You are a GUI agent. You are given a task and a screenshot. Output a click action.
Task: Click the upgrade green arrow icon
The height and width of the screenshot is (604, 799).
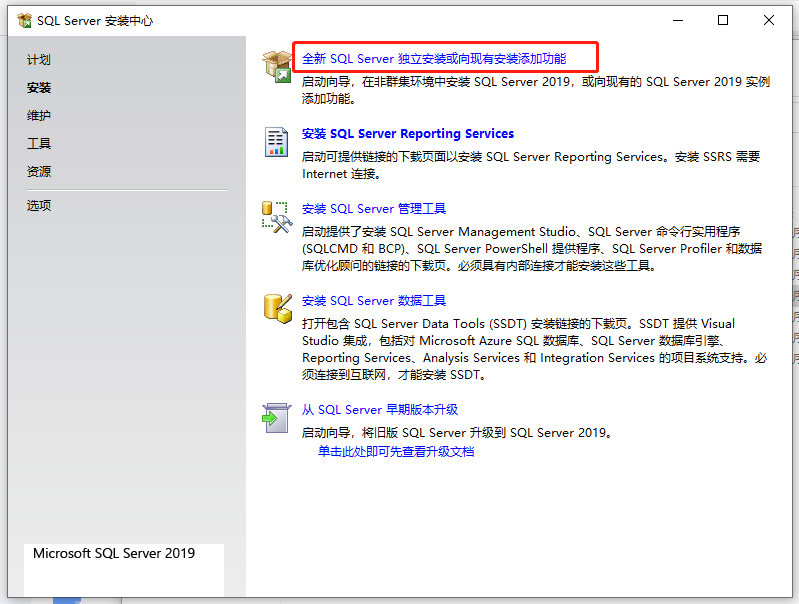pos(276,418)
